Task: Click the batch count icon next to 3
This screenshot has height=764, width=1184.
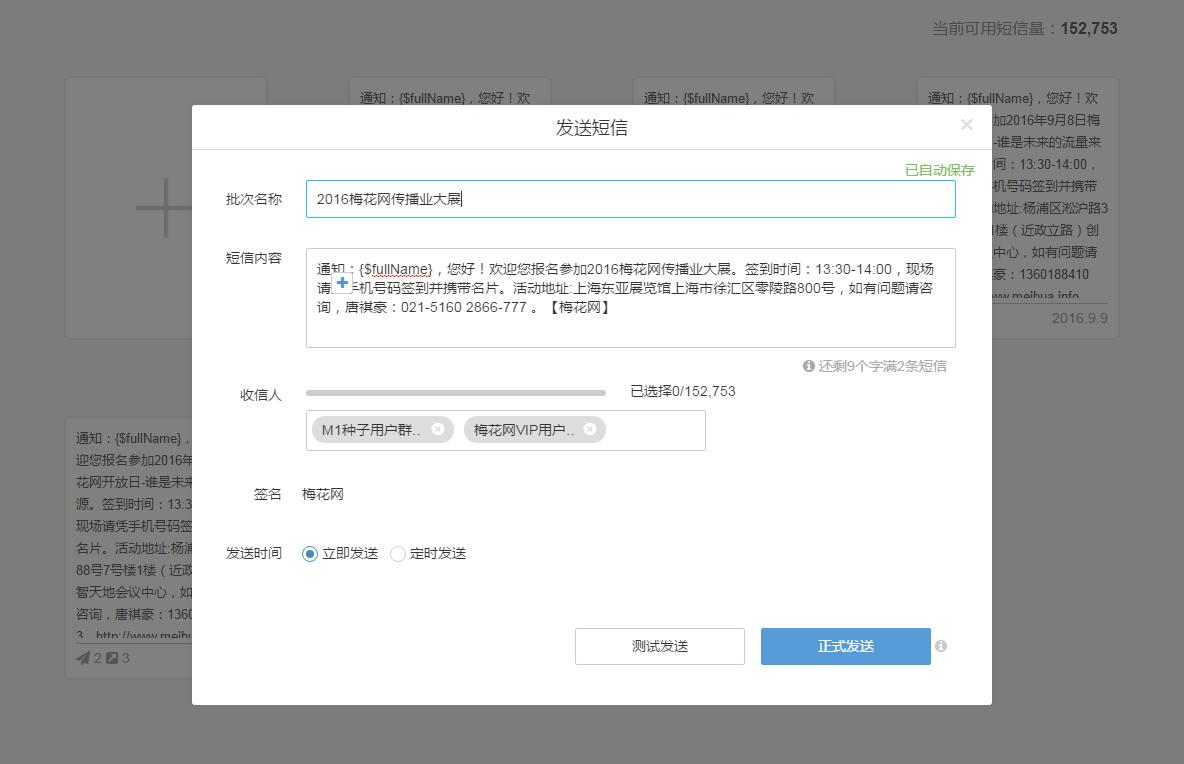Action: point(112,658)
